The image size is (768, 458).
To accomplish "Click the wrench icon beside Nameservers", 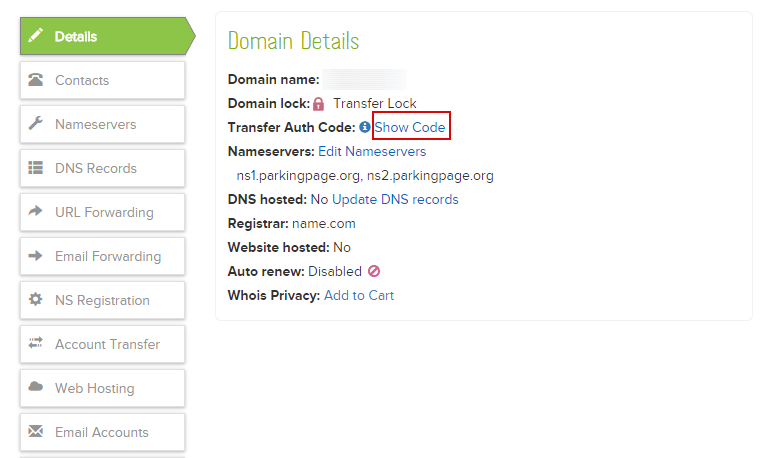I will tap(36, 124).
